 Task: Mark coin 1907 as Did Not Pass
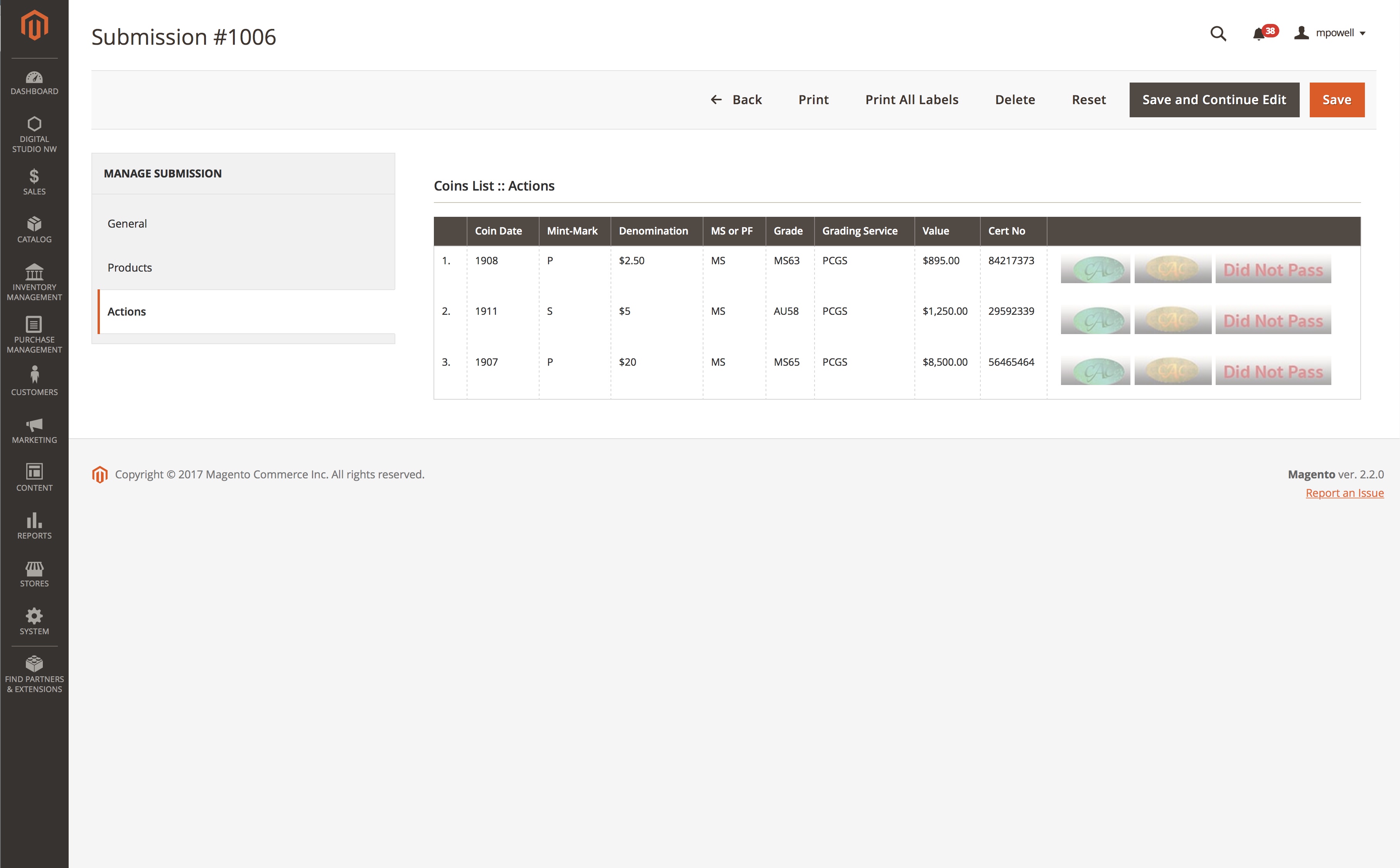click(1273, 372)
